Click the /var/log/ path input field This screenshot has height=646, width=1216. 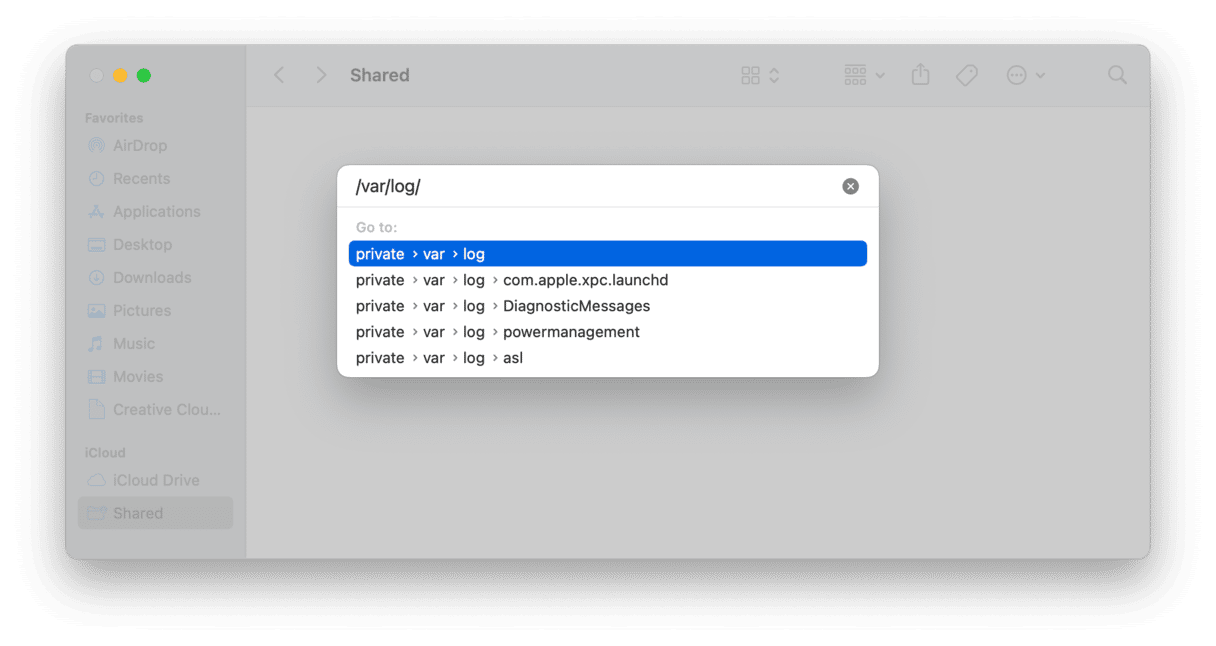(x=590, y=187)
